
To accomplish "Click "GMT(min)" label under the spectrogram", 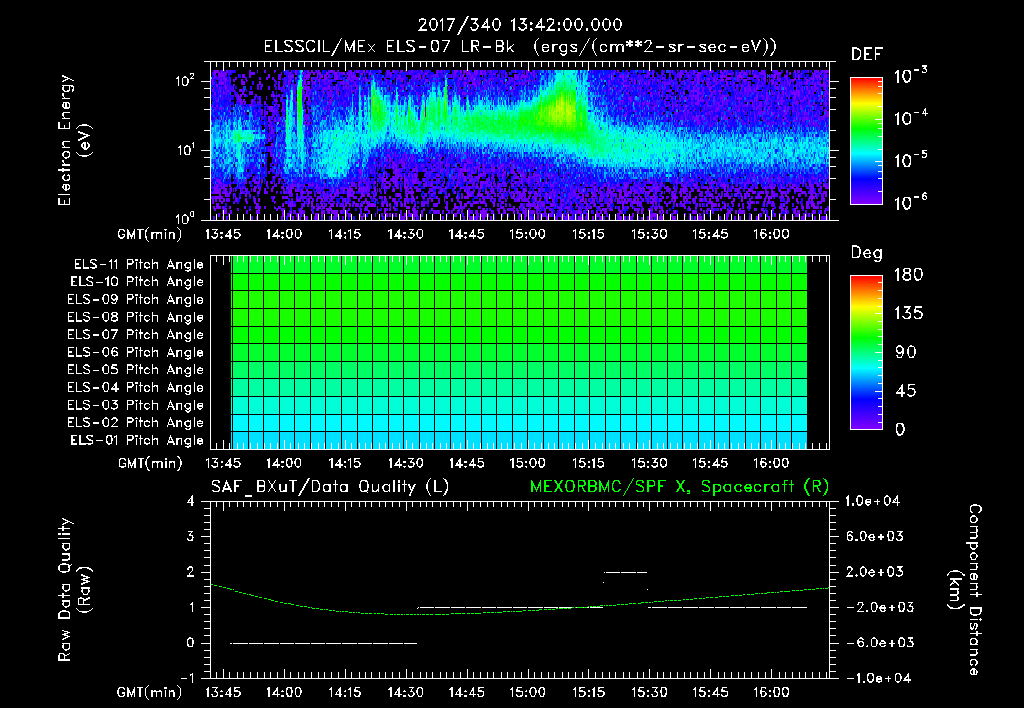I will [150, 234].
